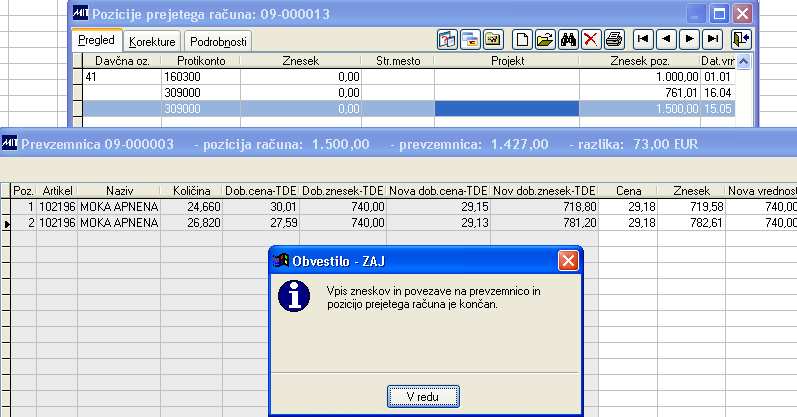
Task: Click the cascading windows toolbar icon
Action: coord(471,39)
